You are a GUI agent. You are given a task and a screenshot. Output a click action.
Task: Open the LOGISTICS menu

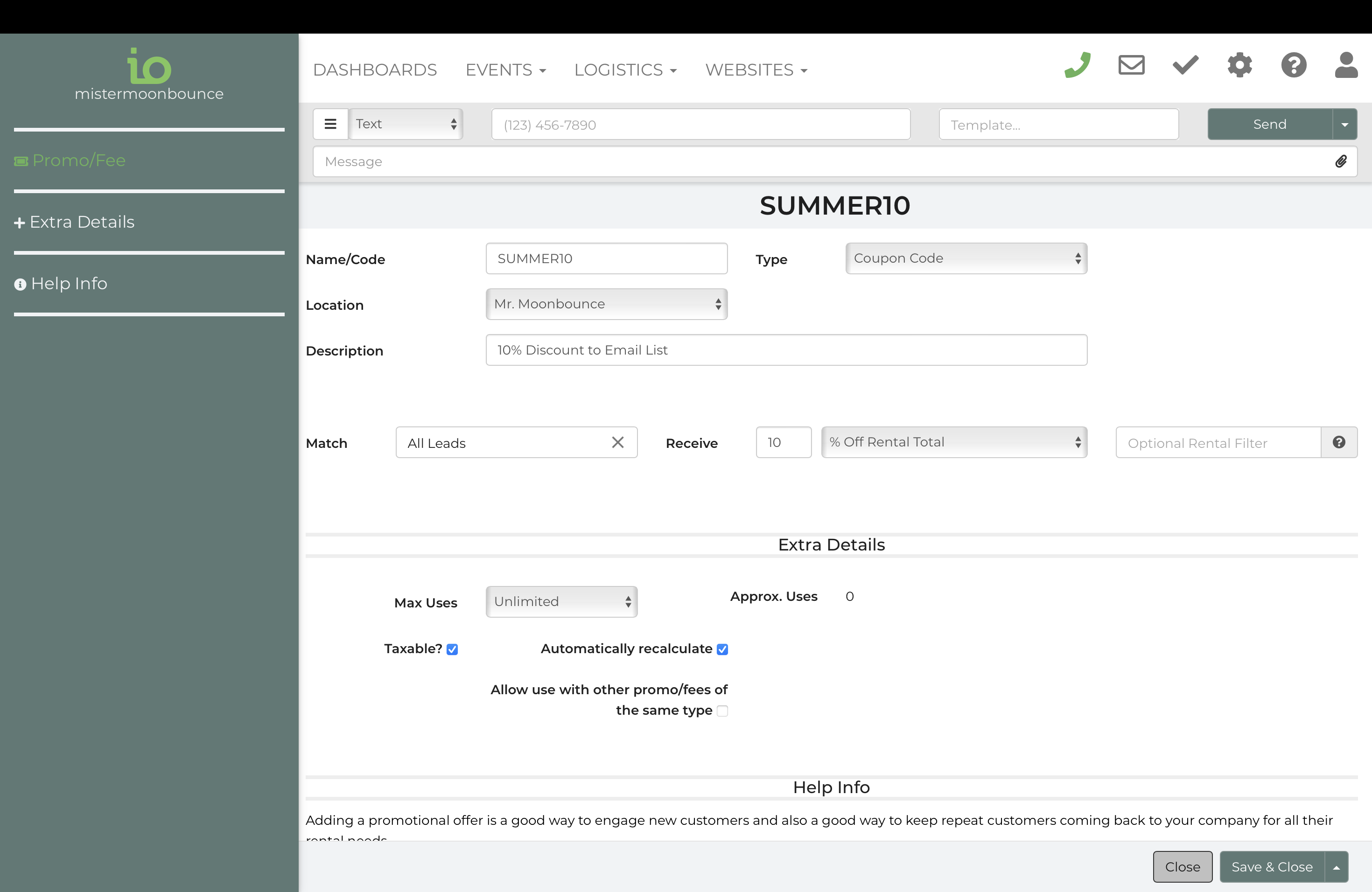[625, 70]
